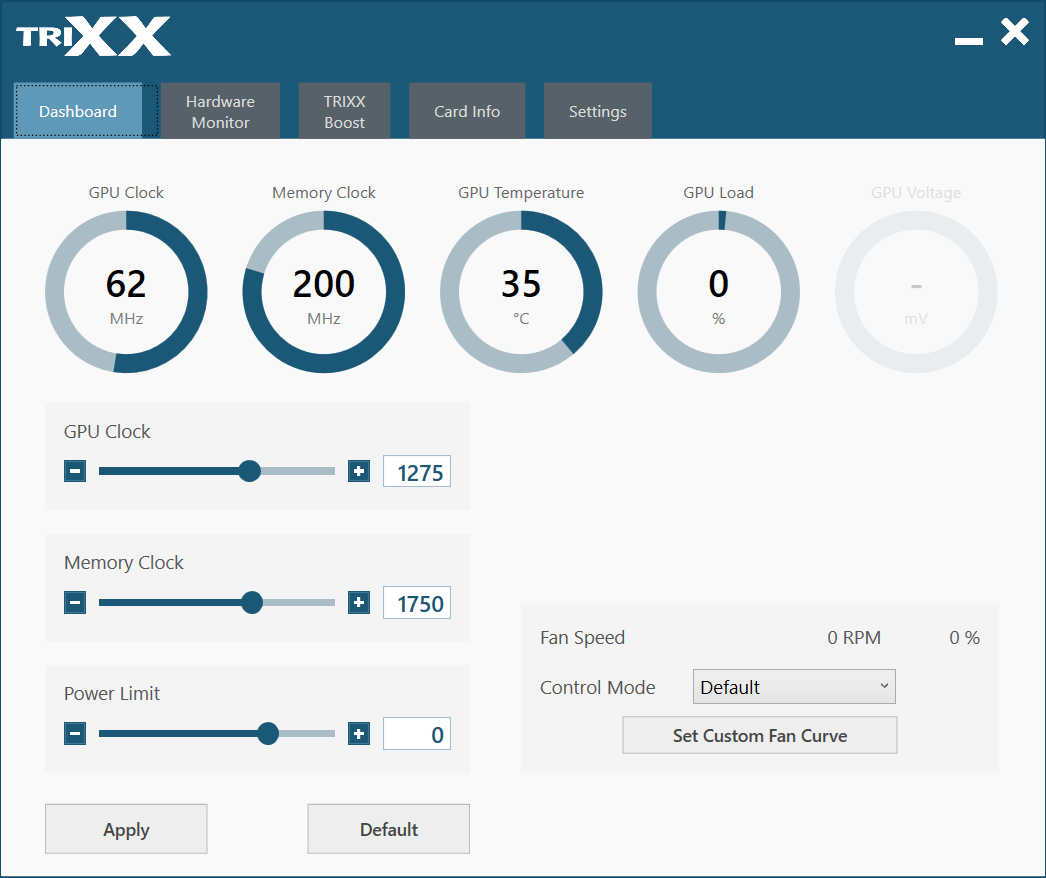Decrease GPU Clock with the minus button

(75, 471)
